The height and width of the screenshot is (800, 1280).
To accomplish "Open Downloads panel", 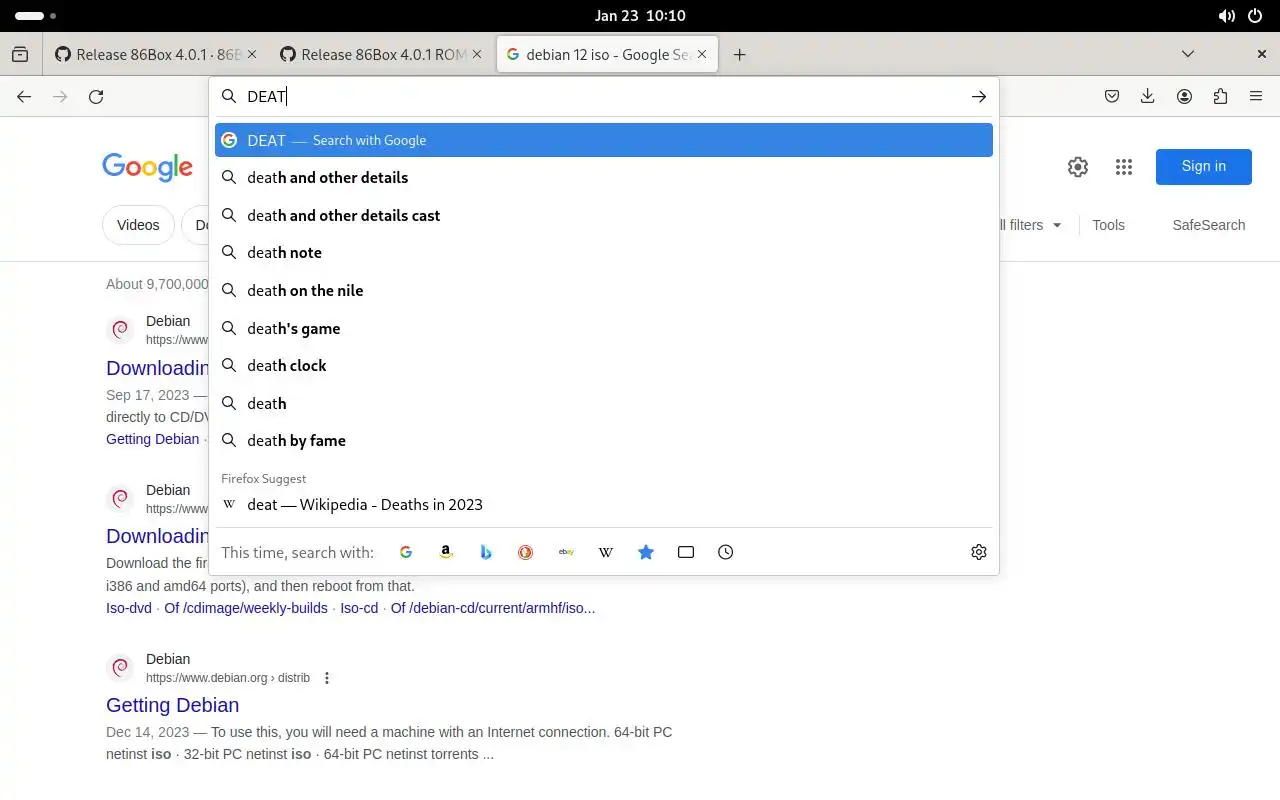I will pos(1148,97).
